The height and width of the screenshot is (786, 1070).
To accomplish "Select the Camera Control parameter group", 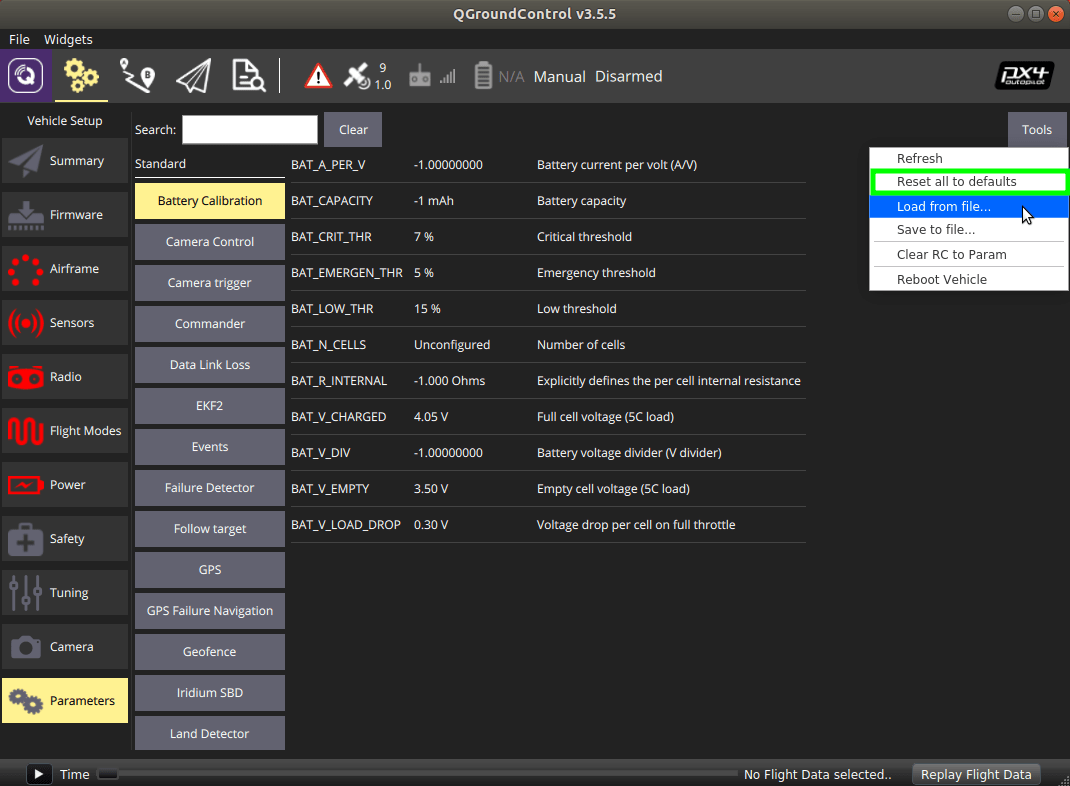I will 209,242.
